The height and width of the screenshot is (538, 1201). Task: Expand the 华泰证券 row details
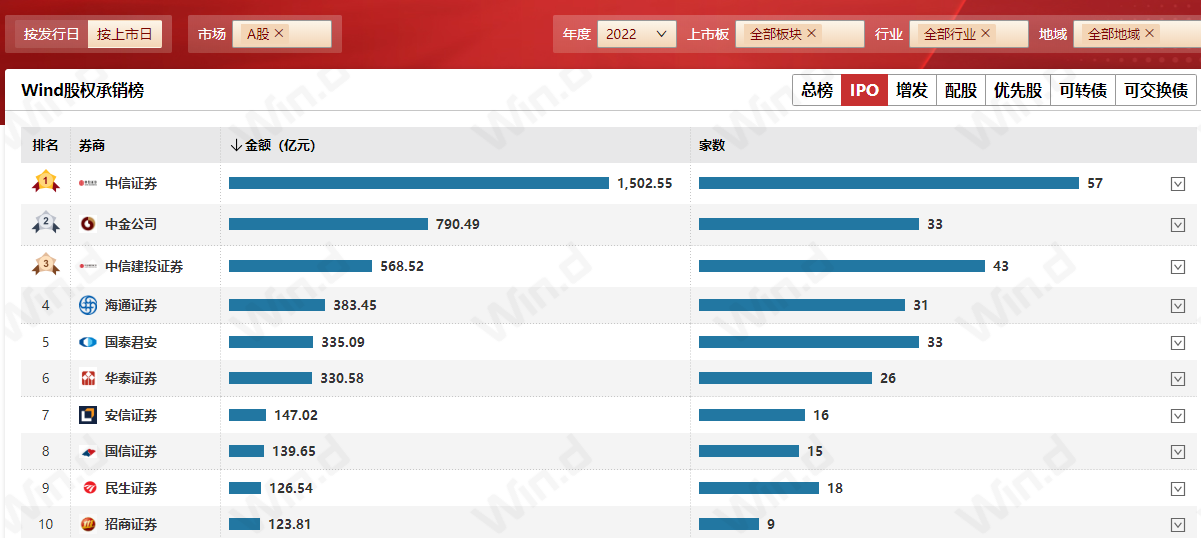[x=1178, y=379]
